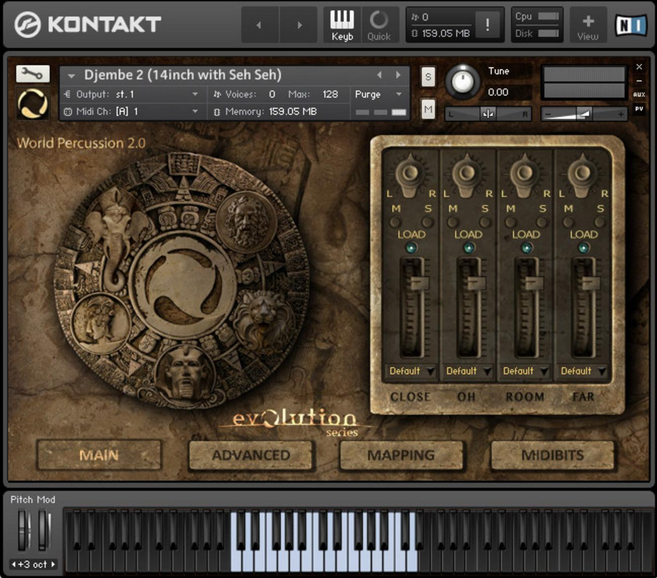Solo the FAR mic channel

coord(600,222)
